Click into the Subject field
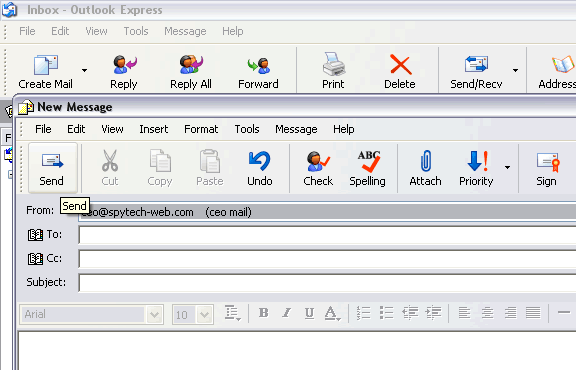The height and width of the screenshot is (370, 576). [x=327, y=283]
